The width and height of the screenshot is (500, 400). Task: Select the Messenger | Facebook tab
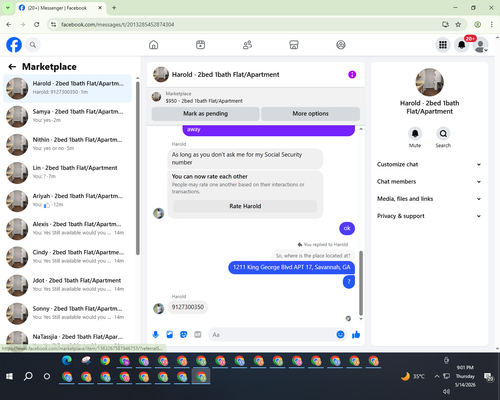(60, 8)
